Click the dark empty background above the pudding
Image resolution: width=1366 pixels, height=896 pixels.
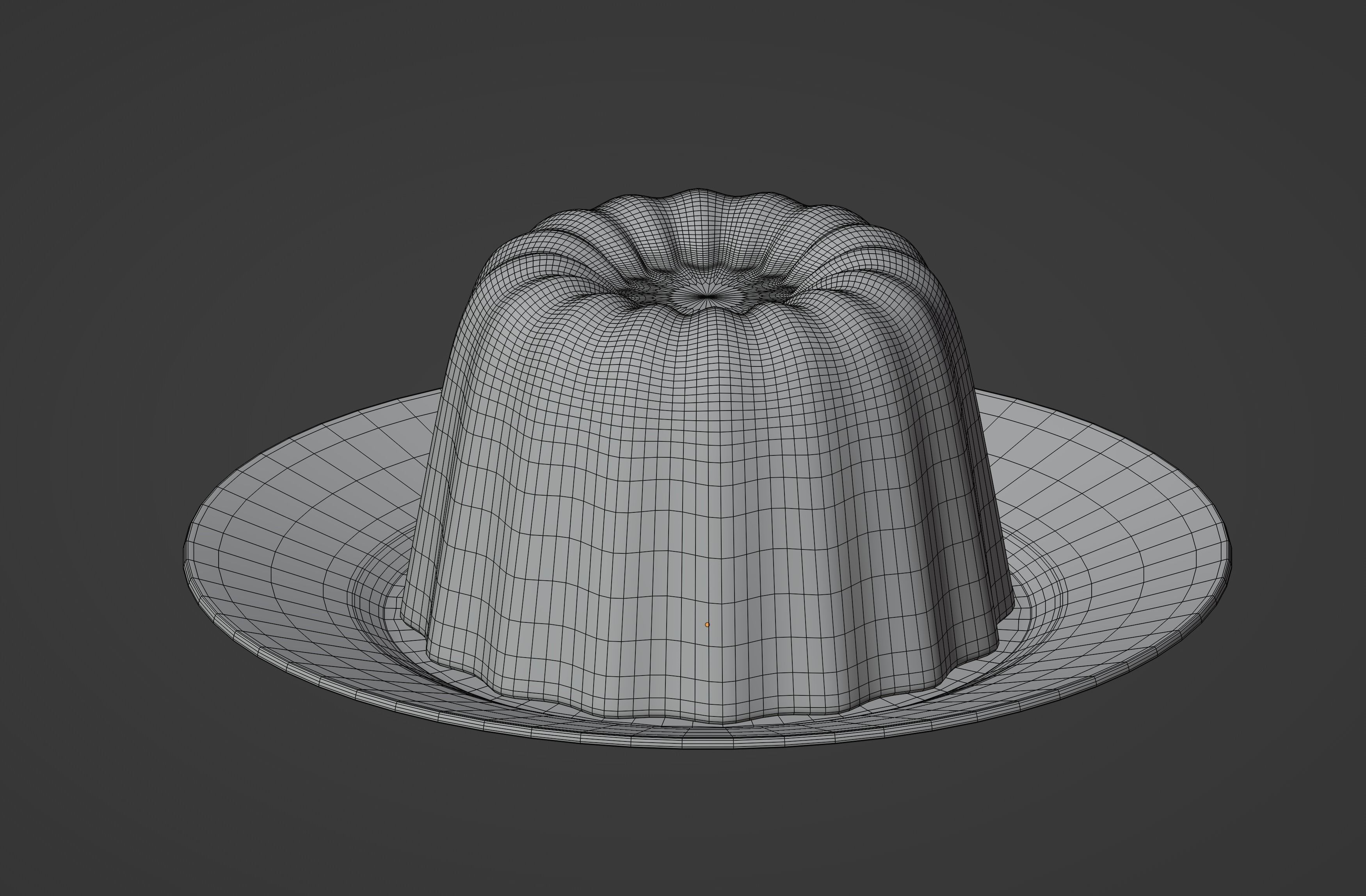pyautogui.click(x=689, y=103)
